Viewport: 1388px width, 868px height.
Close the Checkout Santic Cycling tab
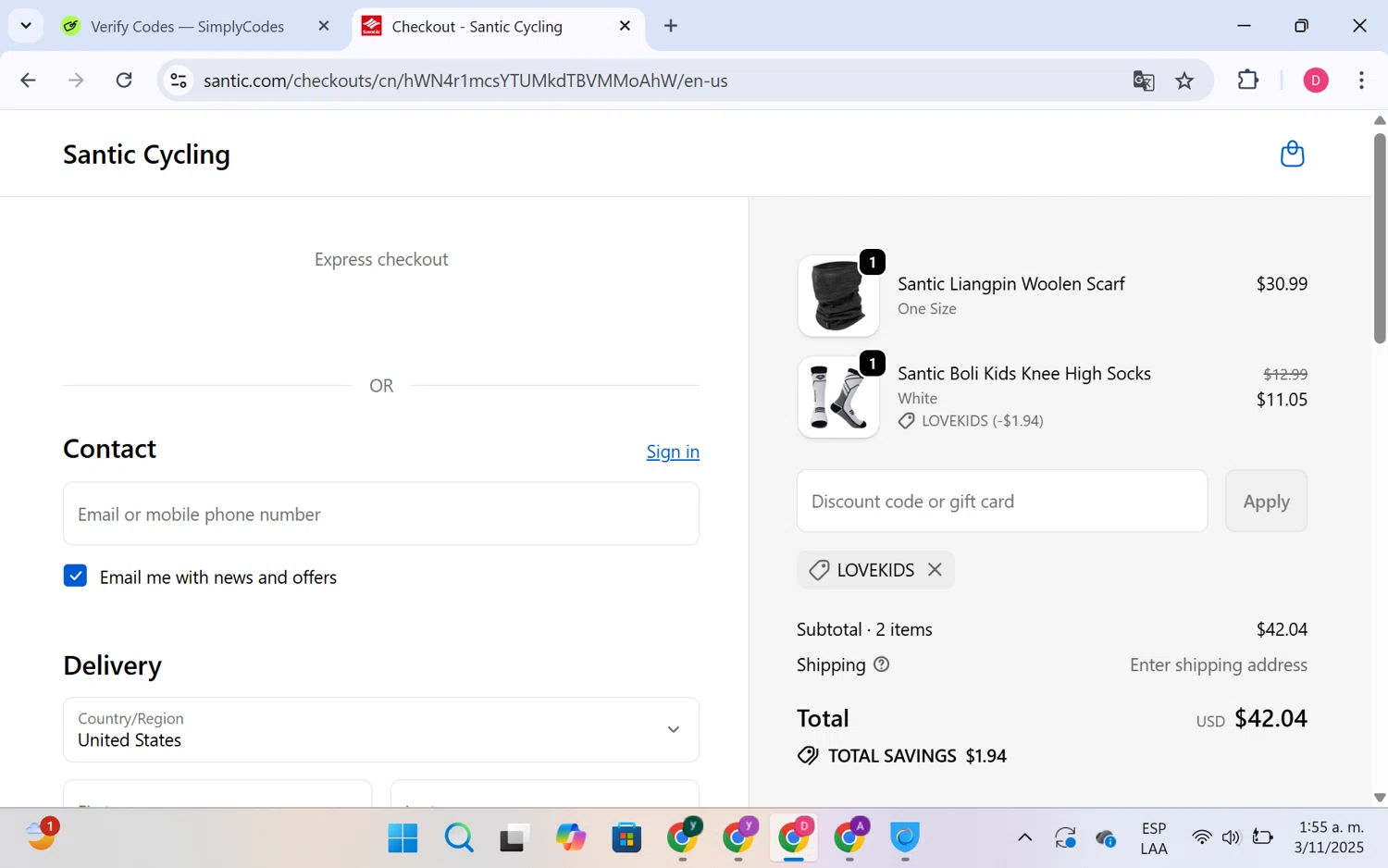click(625, 26)
